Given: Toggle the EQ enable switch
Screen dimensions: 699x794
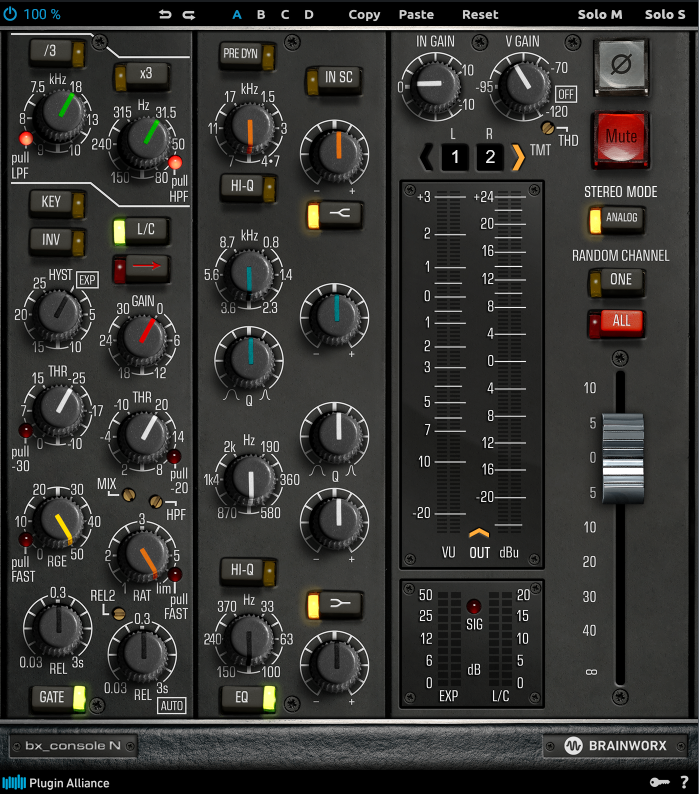Looking at the screenshot, I should (248, 699).
